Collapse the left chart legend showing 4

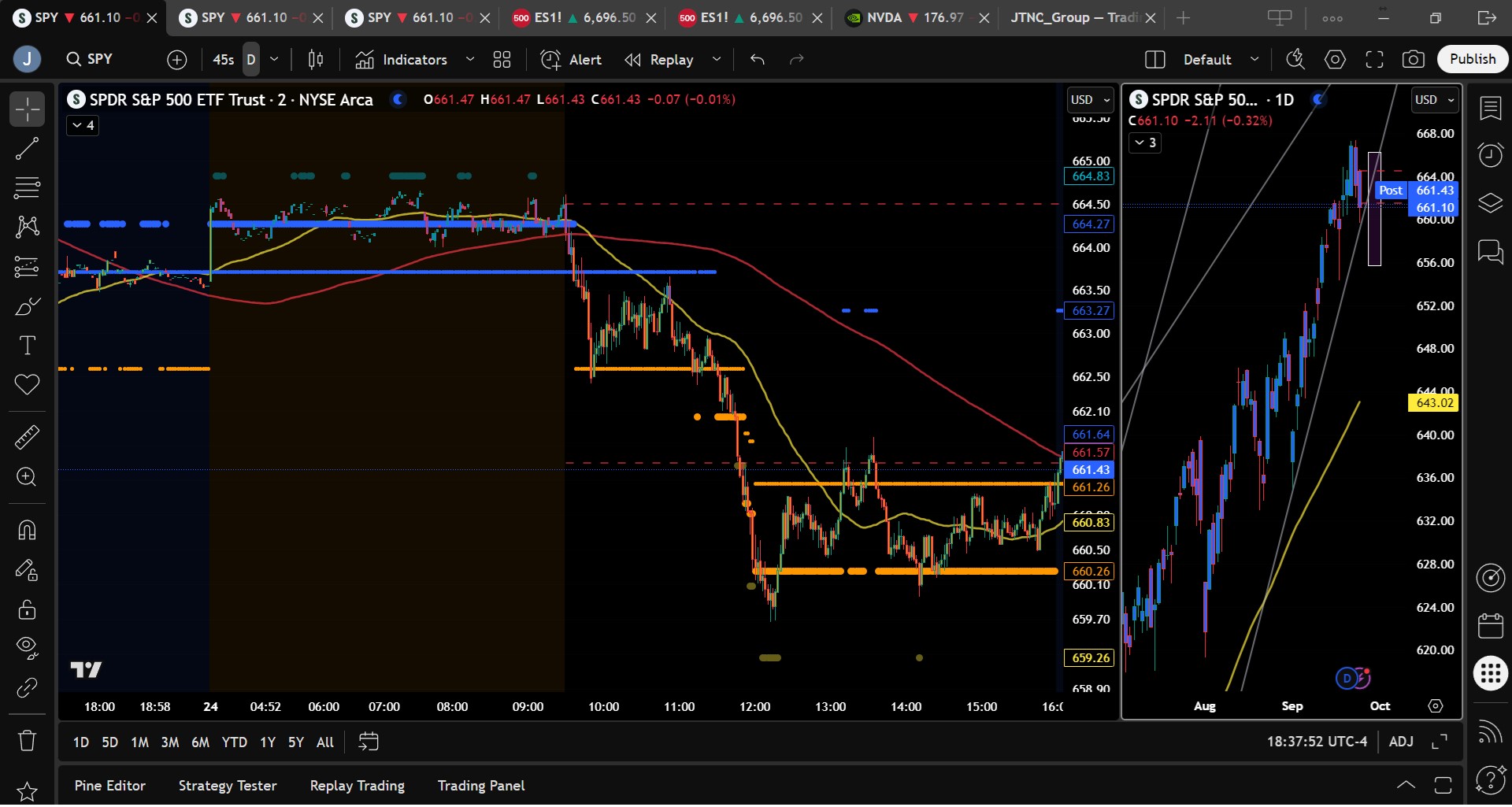point(83,125)
